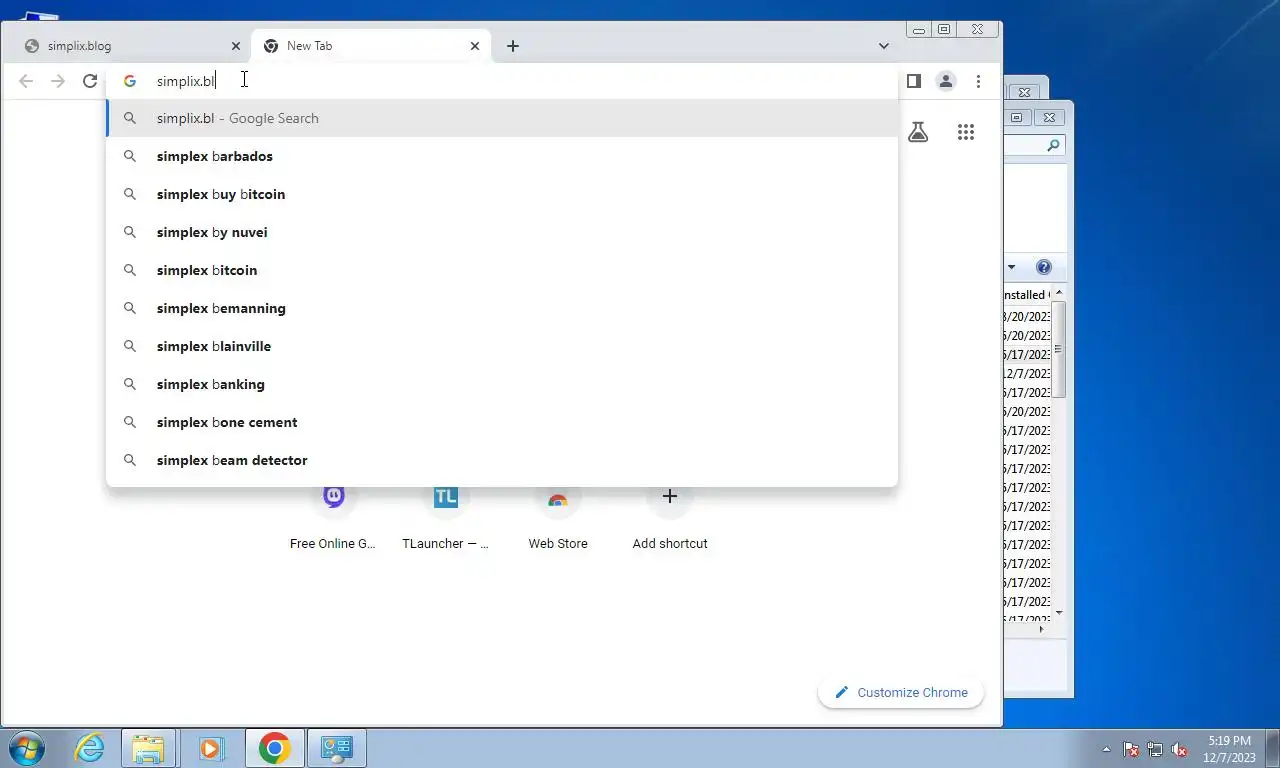Go forward with the forward arrow
The height and width of the screenshot is (768, 1280).
[58, 81]
